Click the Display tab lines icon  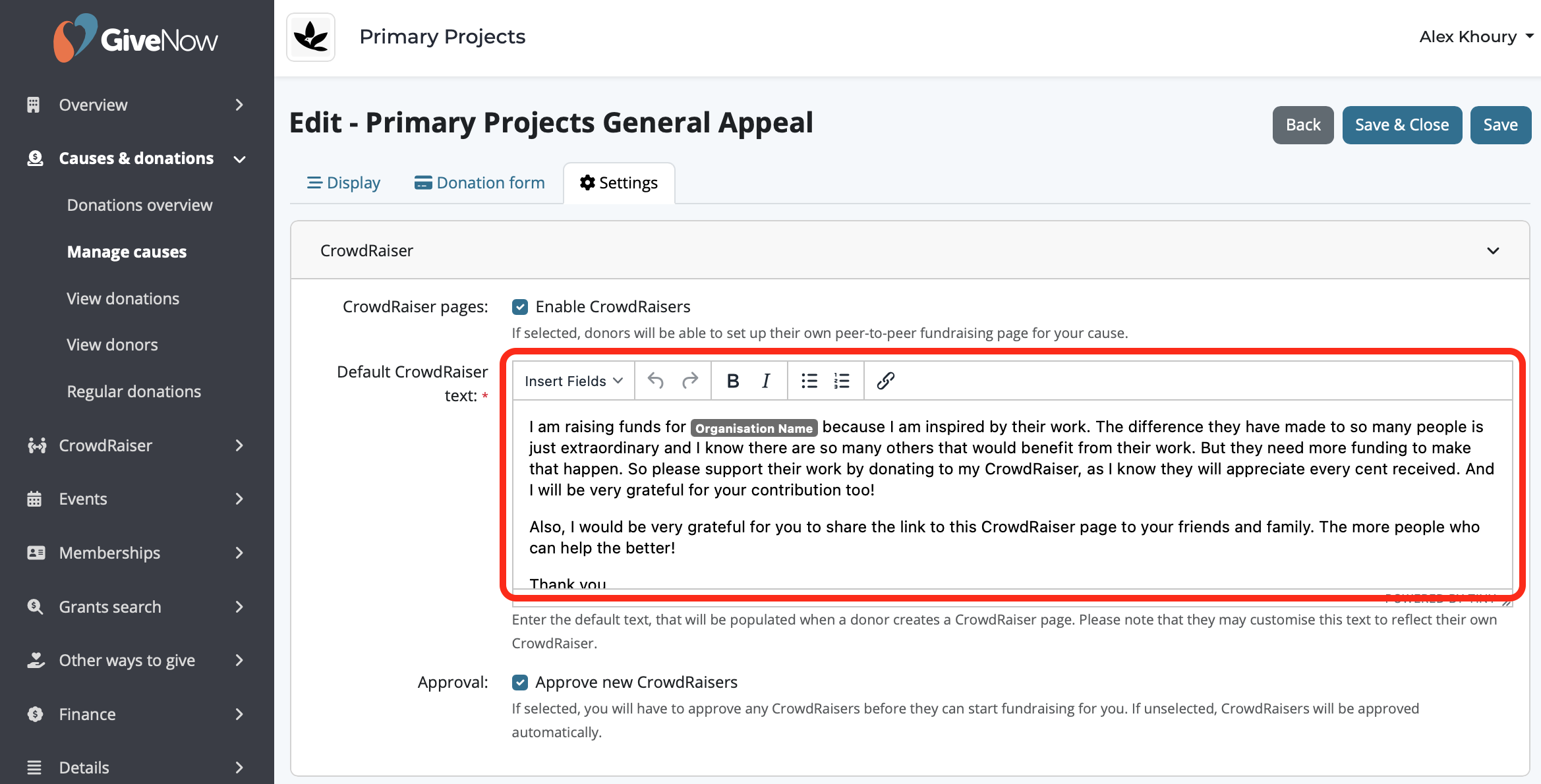314,182
